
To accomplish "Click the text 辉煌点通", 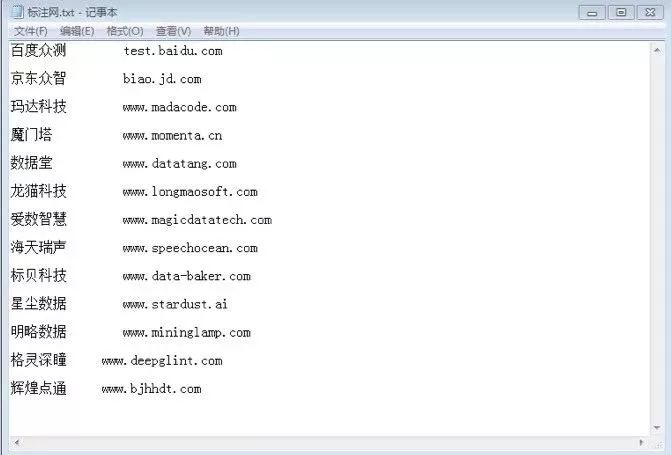I will pos(39,388).
